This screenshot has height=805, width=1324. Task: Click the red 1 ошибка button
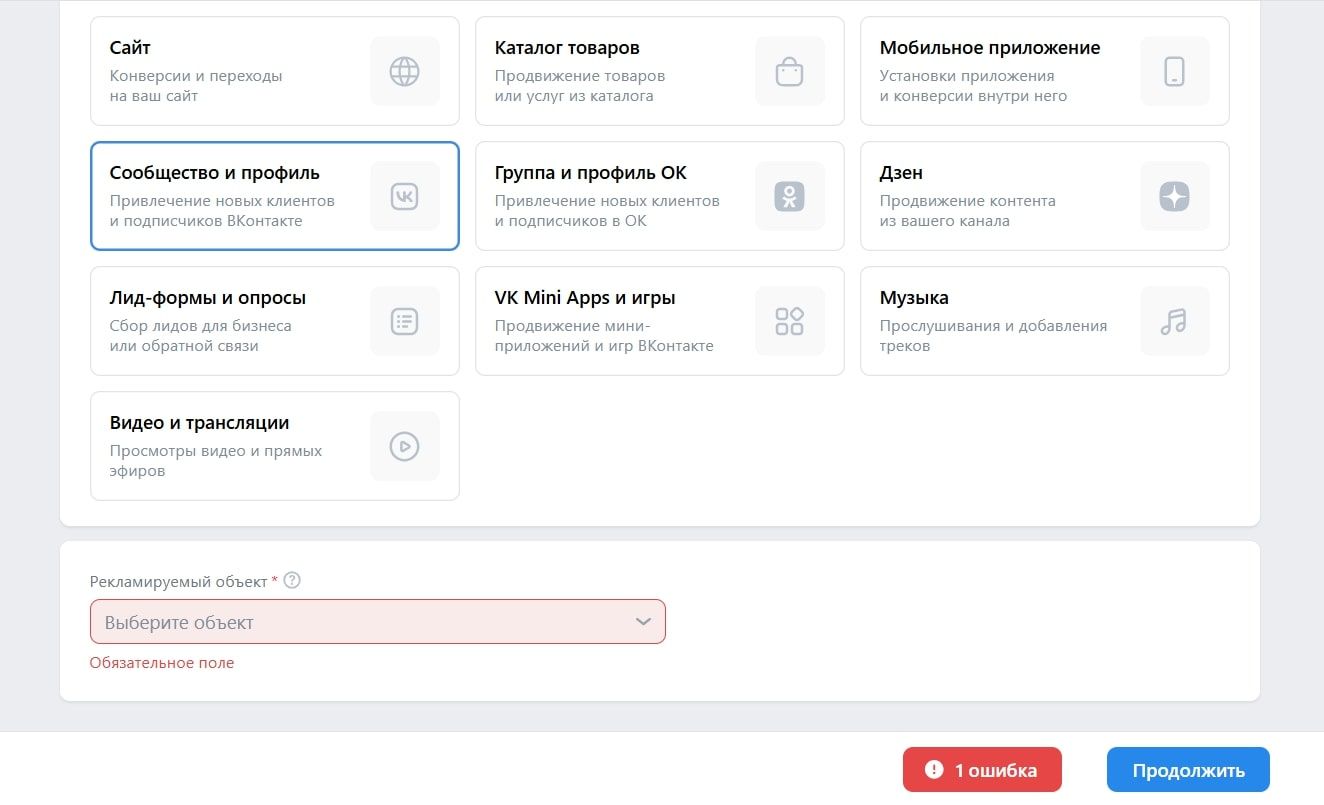click(x=981, y=770)
